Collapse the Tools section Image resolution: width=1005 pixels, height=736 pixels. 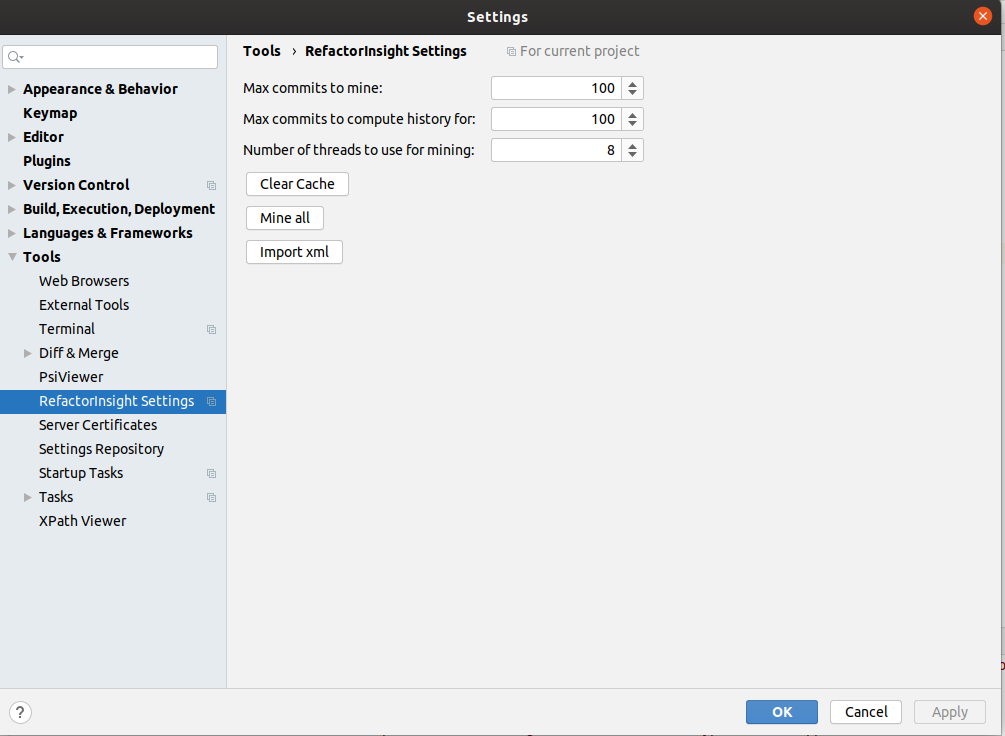11,257
